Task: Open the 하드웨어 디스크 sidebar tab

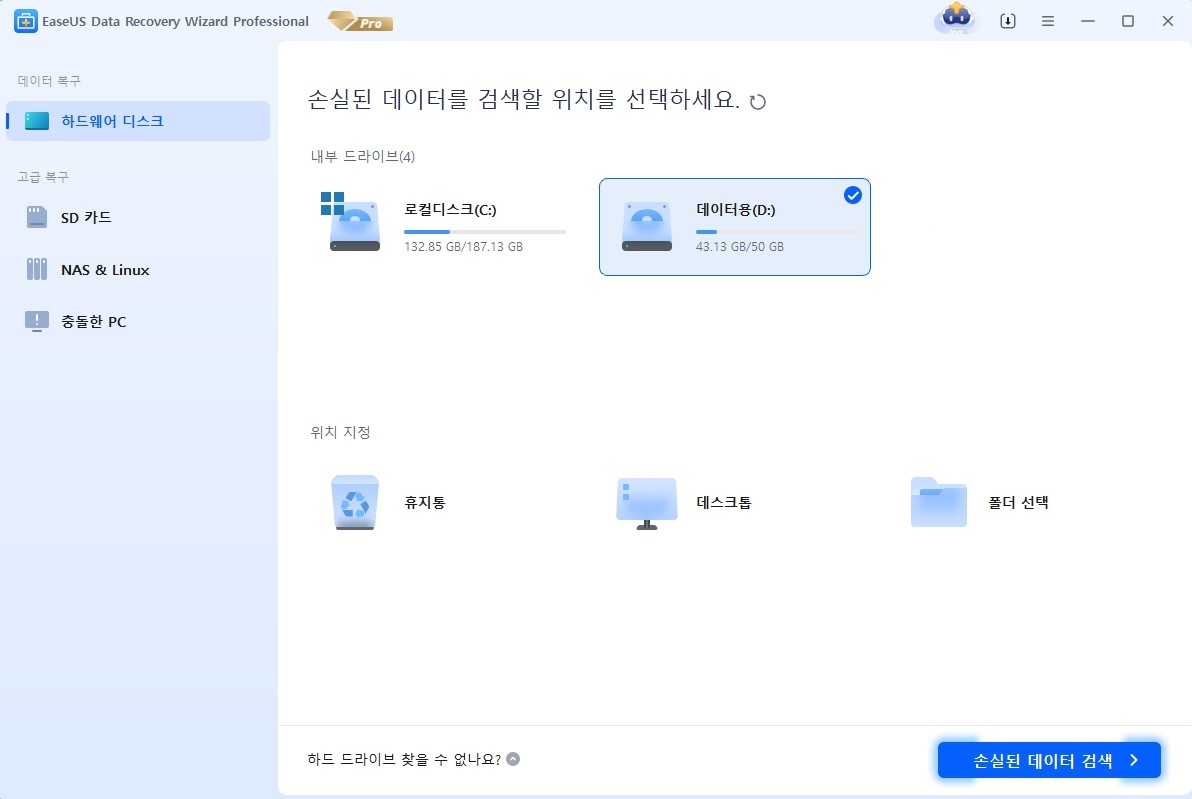Action: pos(137,121)
